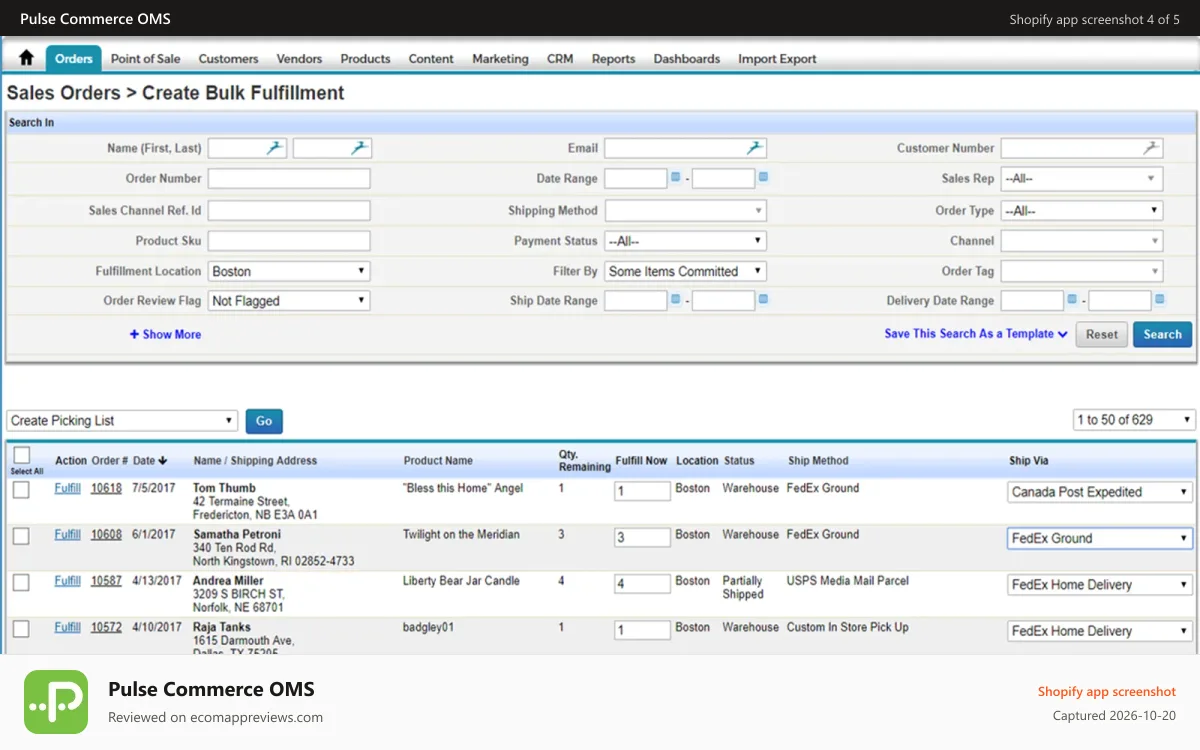Click Fulfill link for order 10608
Image resolution: width=1200 pixels, height=750 pixels.
pyautogui.click(x=67, y=534)
